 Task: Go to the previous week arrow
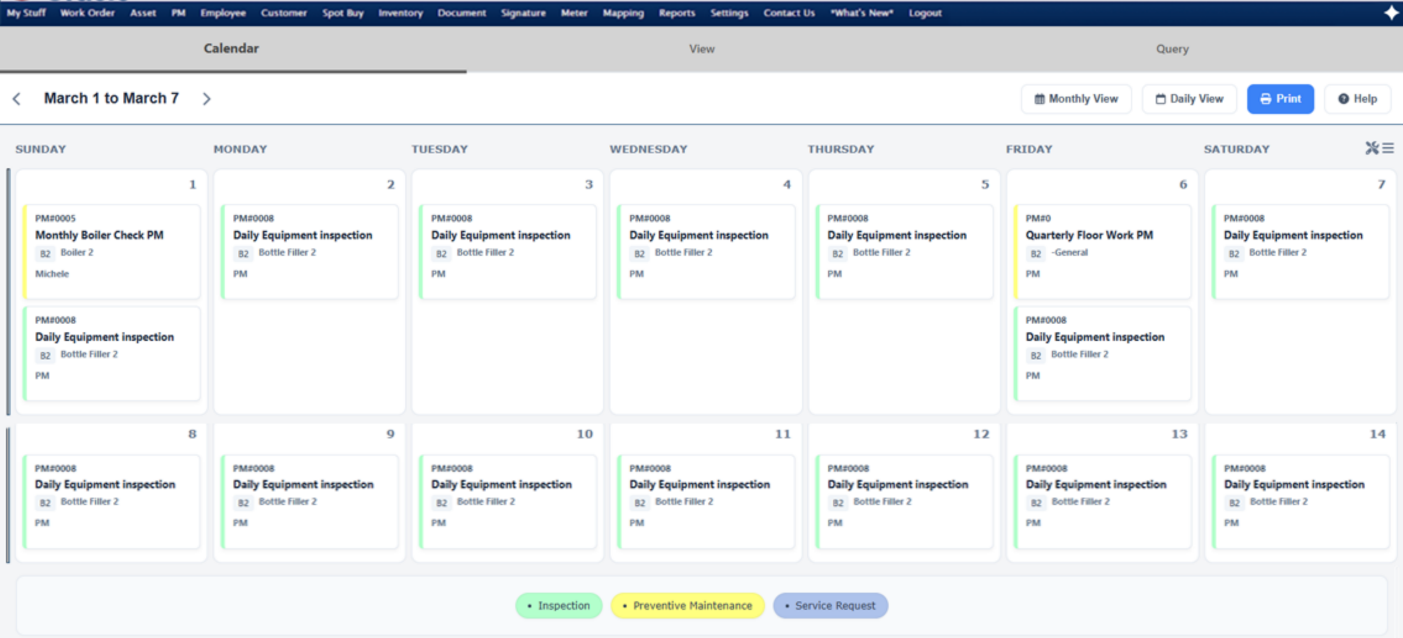tap(17, 99)
